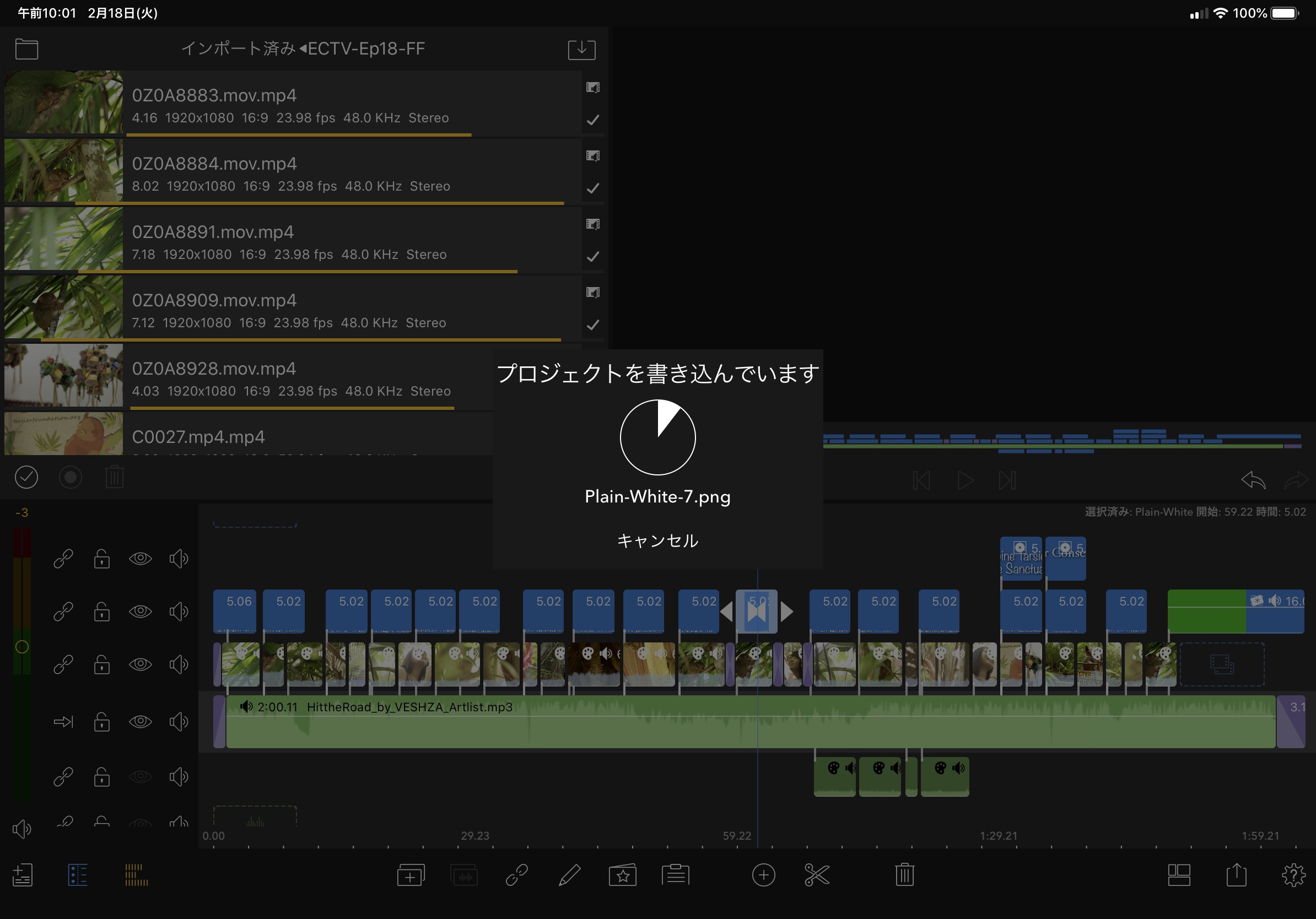Open the layout panels icon
Screen dimensions: 1316x919
(x=1178, y=875)
